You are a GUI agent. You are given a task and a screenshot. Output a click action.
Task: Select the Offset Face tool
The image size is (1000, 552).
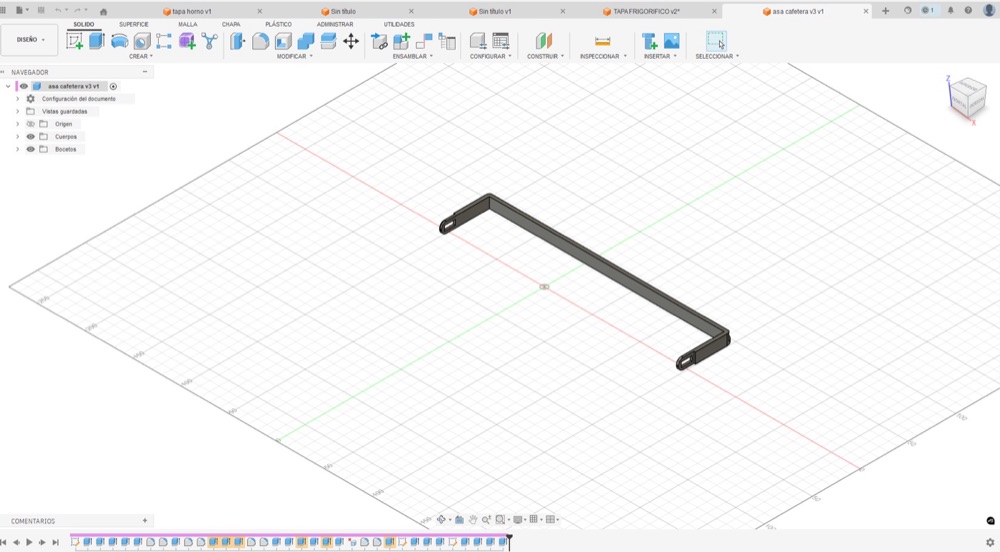(x=328, y=41)
